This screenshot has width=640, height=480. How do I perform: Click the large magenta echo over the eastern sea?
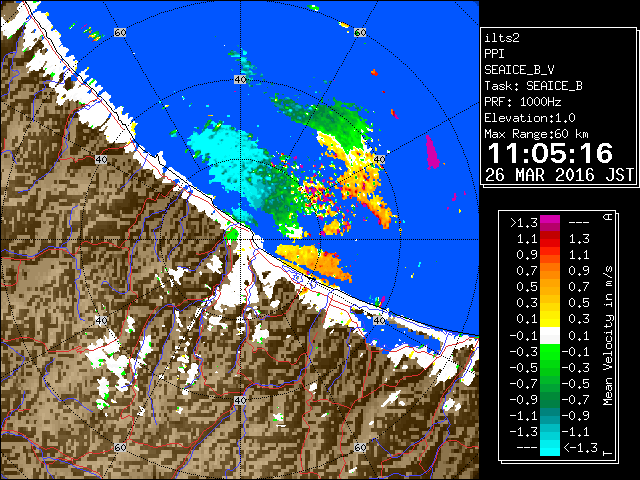432,152
